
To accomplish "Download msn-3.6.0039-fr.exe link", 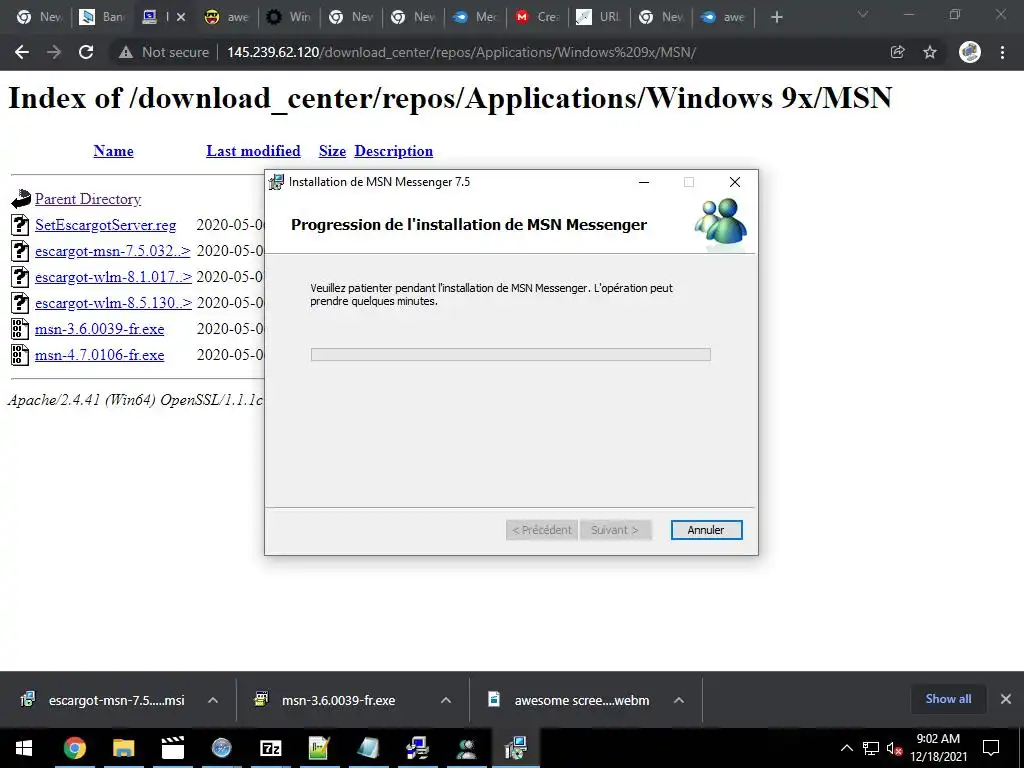I will (100, 329).
